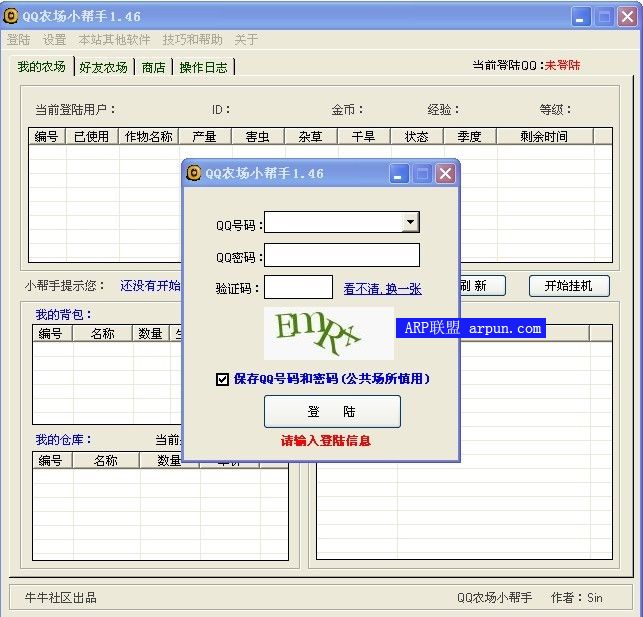Switch to the 我的农场 tab

point(41,66)
